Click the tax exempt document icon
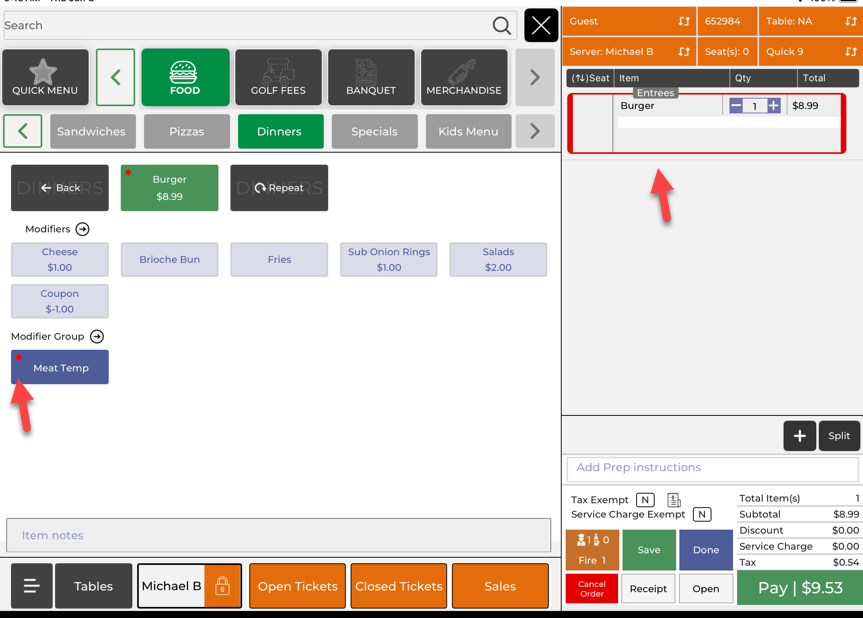The width and height of the screenshot is (863, 618). pyautogui.click(x=674, y=499)
